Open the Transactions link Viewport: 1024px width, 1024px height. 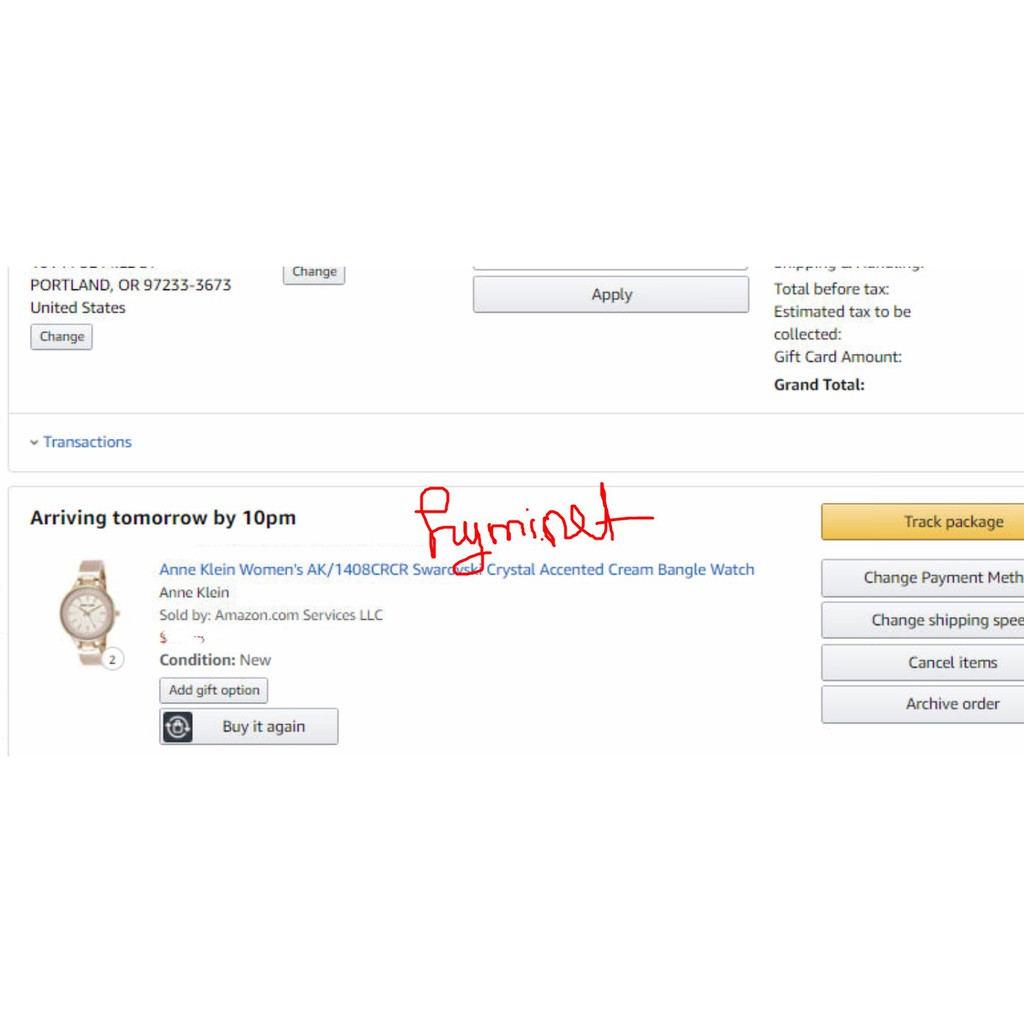pyautogui.click(x=88, y=442)
